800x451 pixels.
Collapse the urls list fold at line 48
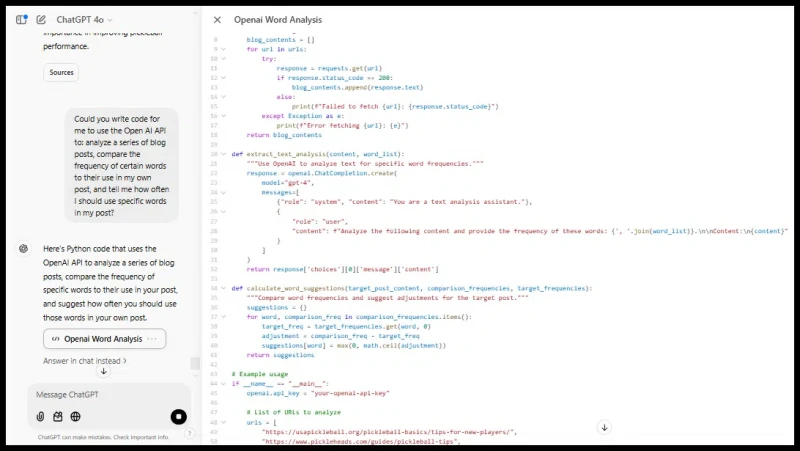223,422
